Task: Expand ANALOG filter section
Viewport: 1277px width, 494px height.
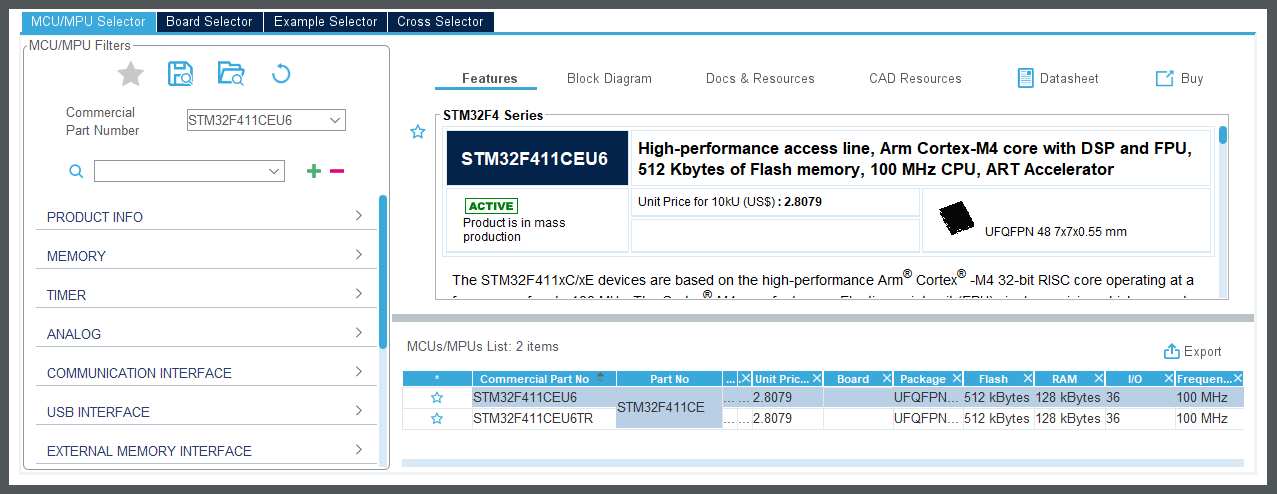Action: click(207, 334)
